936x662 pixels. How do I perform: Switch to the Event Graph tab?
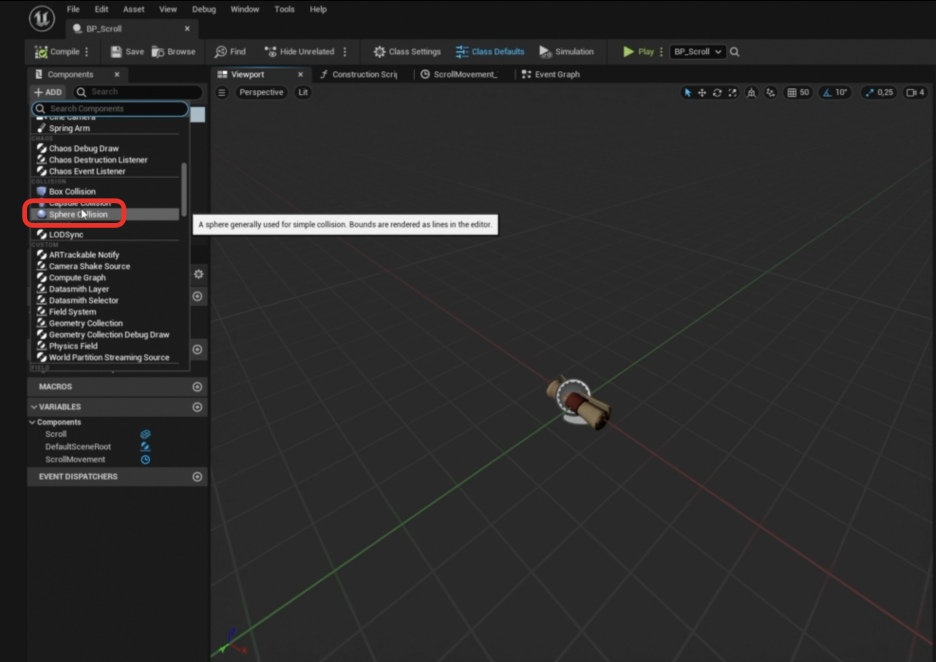tap(550, 75)
